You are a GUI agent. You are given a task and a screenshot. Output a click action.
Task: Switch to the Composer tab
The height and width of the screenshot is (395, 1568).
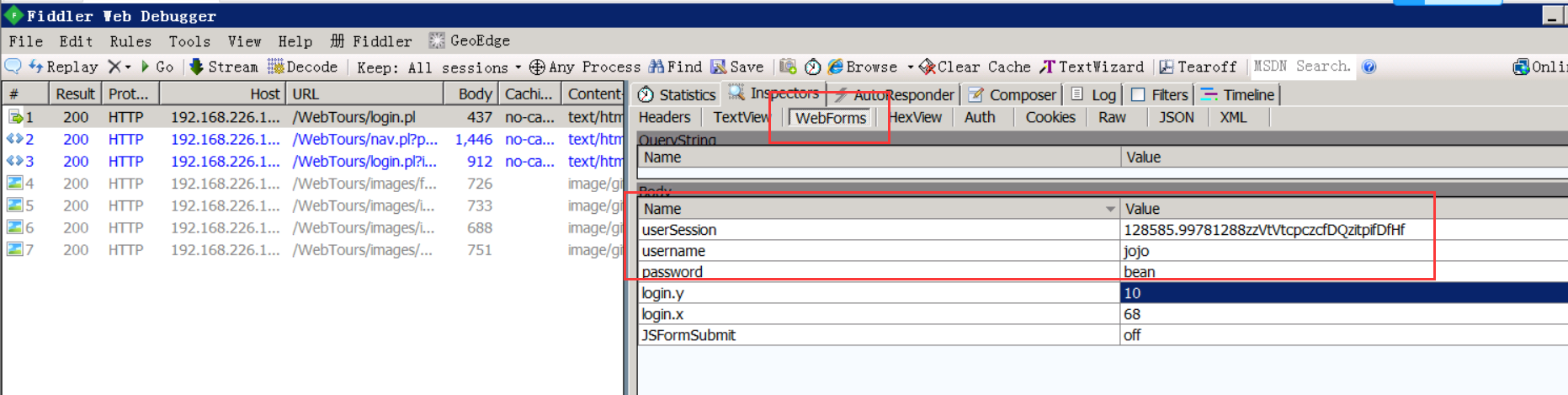click(1013, 95)
